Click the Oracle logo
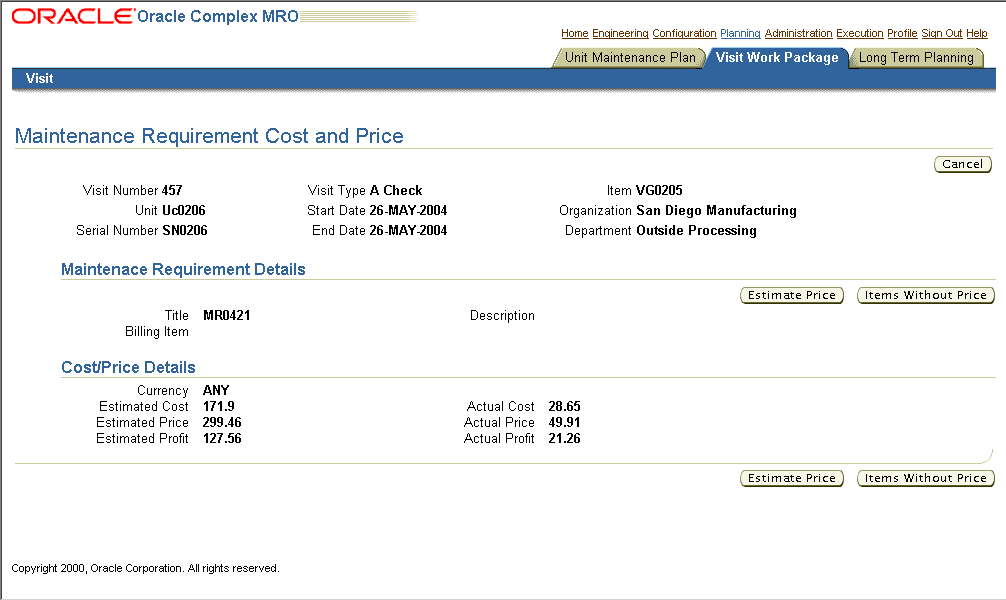Screen dimensions: 1006x600 coord(72,16)
